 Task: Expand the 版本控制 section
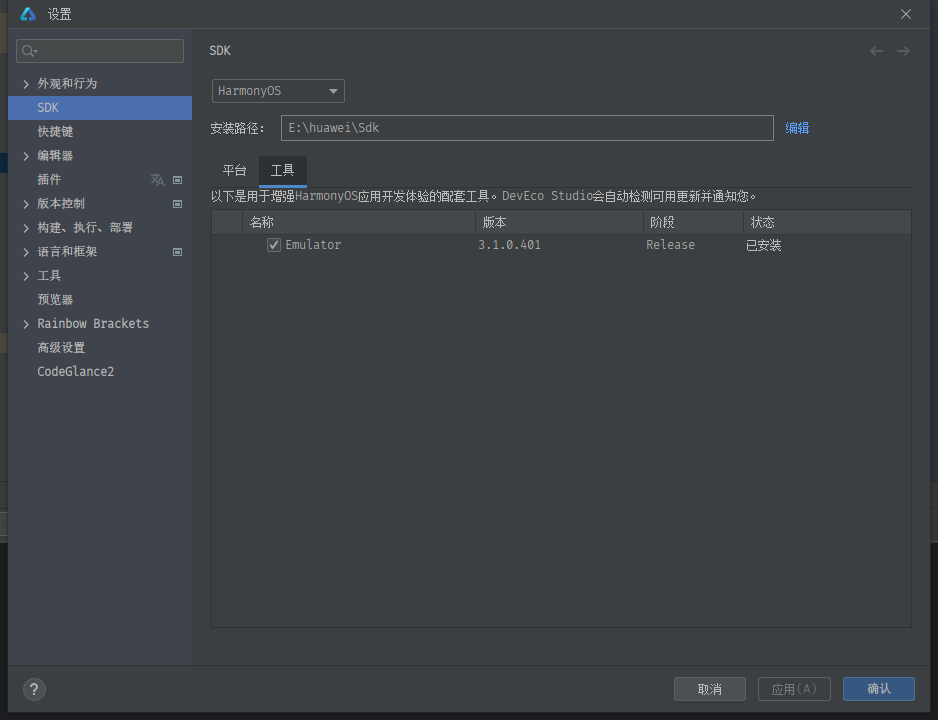point(26,204)
